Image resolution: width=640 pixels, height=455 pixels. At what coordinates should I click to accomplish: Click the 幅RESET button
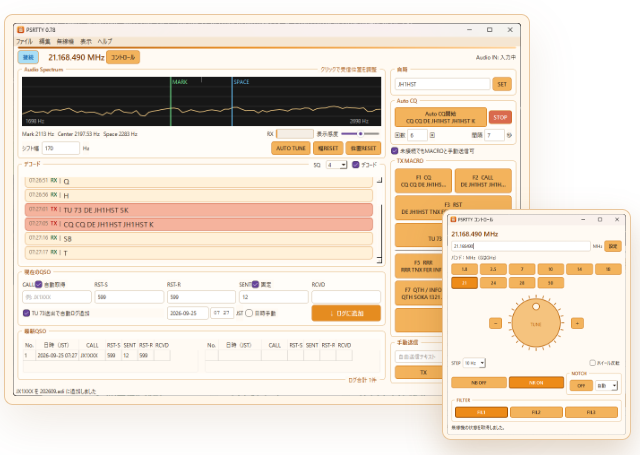(328, 148)
